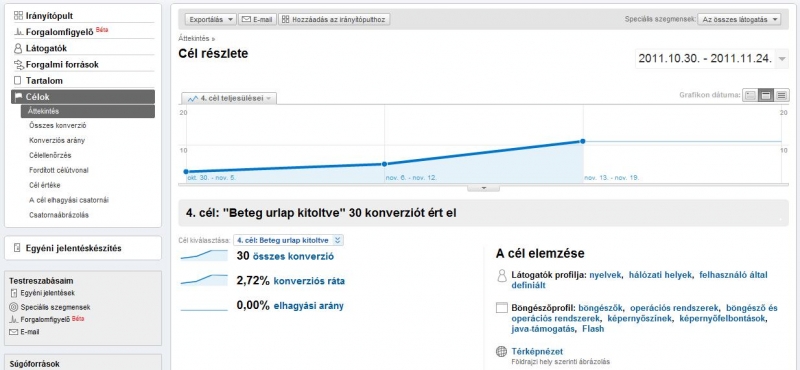This screenshot has height=370, width=800.
Task: Collapse the chart with the small arrow handle
Action: tap(484, 188)
